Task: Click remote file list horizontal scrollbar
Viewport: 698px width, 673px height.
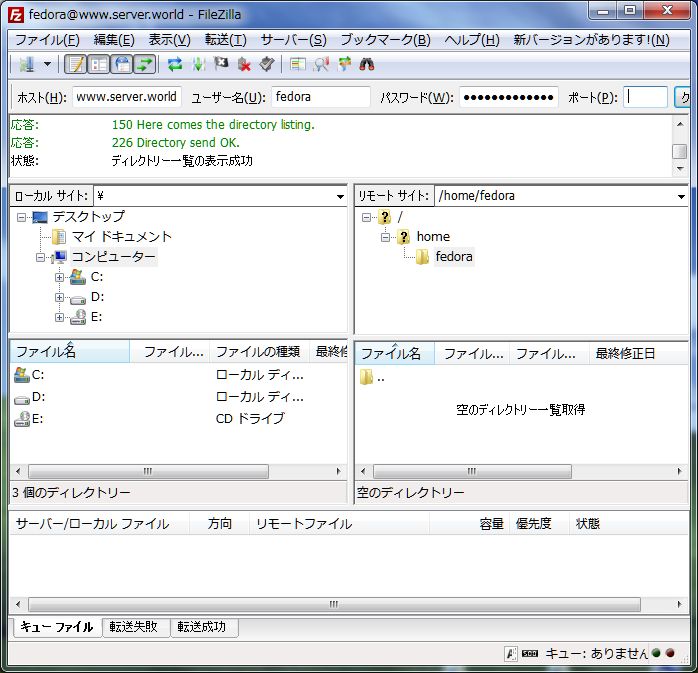Action: (x=472, y=471)
